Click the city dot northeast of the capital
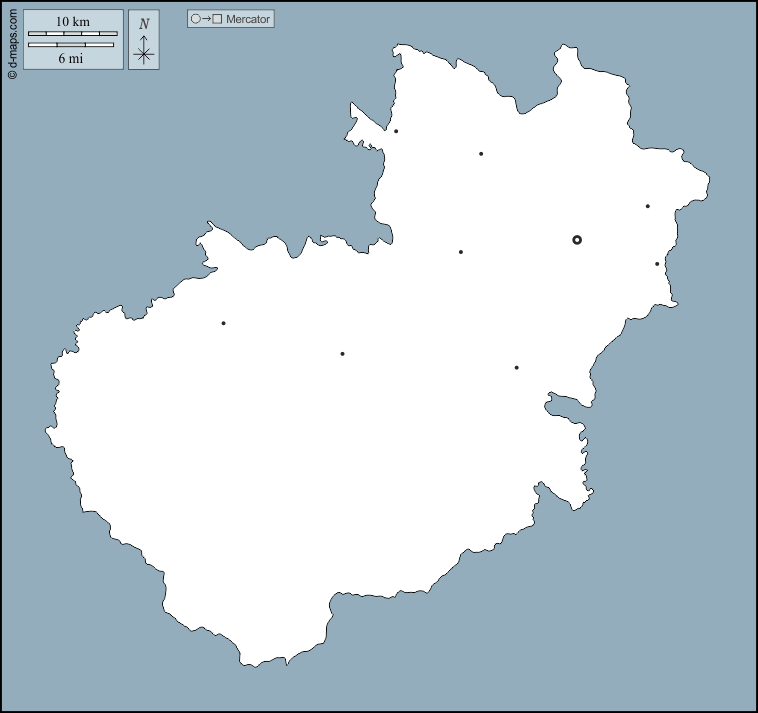This screenshot has width=758, height=713. [x=648, y=206]
